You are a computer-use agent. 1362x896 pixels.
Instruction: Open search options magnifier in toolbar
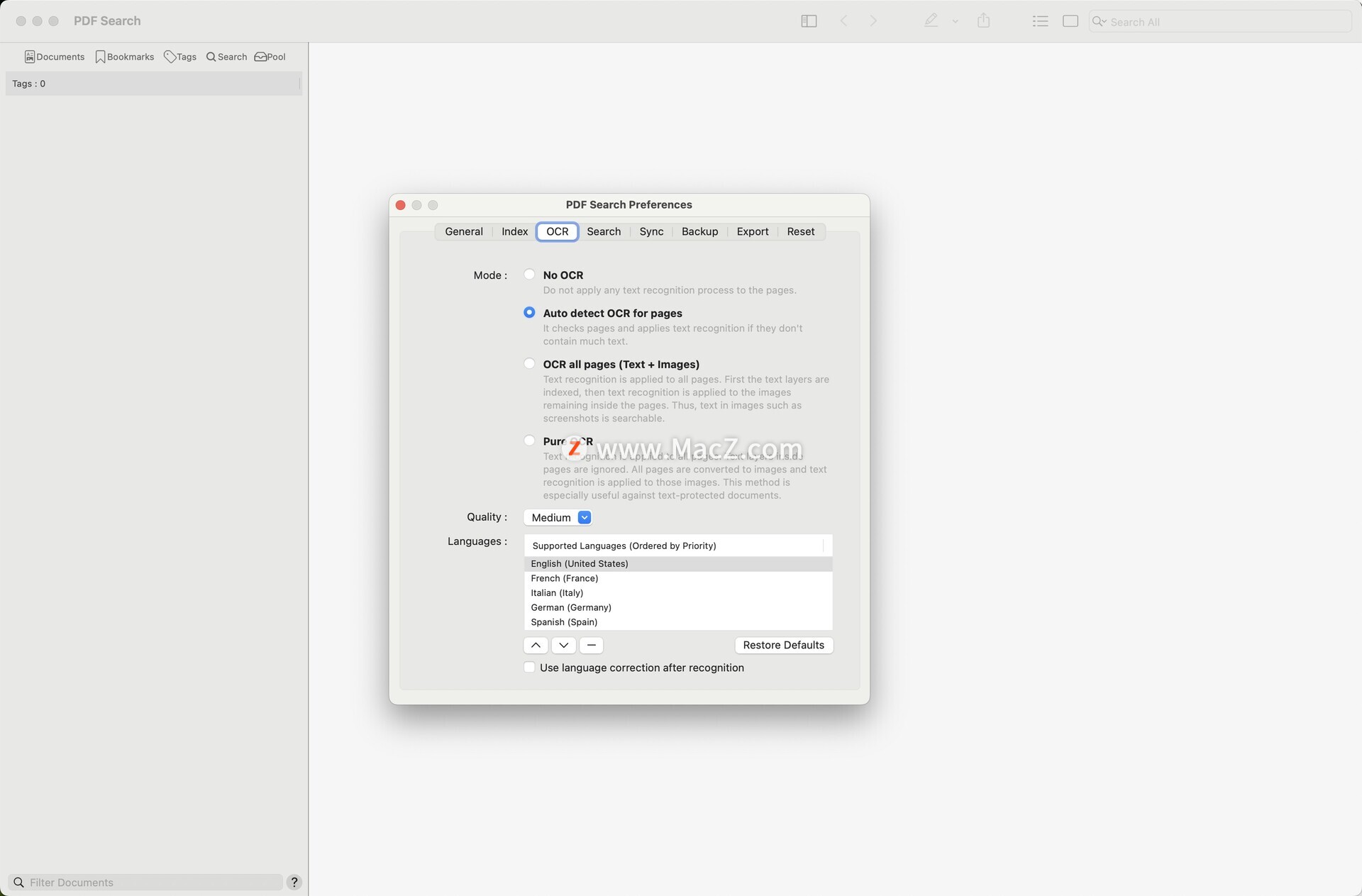[1100, 21]
